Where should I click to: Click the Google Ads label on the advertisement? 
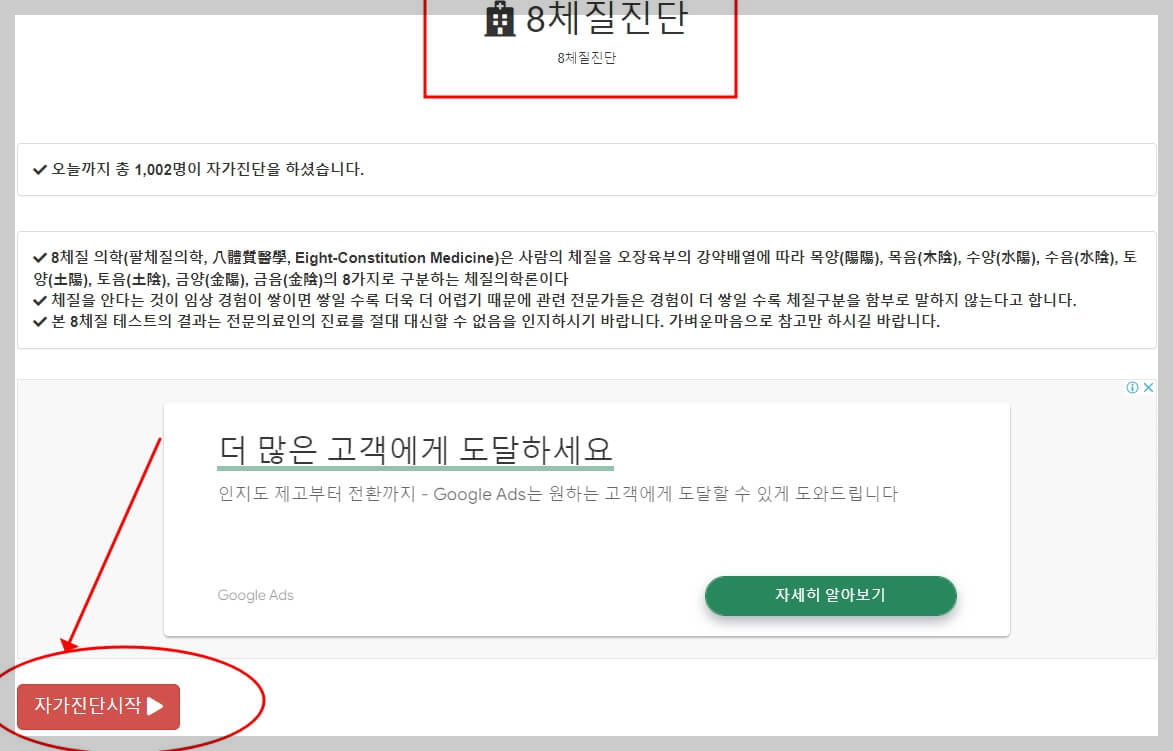pyautogui.click(x=254, y=595)
